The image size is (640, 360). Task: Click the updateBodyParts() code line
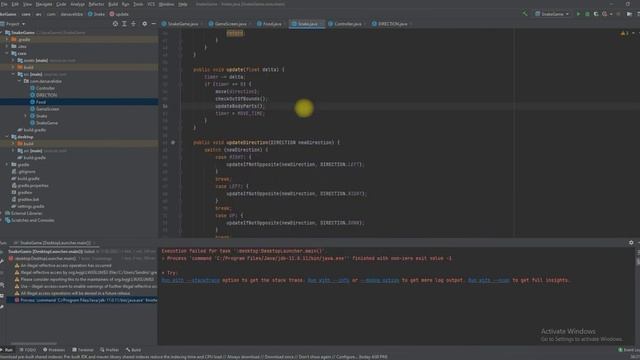tap(240, 106)
